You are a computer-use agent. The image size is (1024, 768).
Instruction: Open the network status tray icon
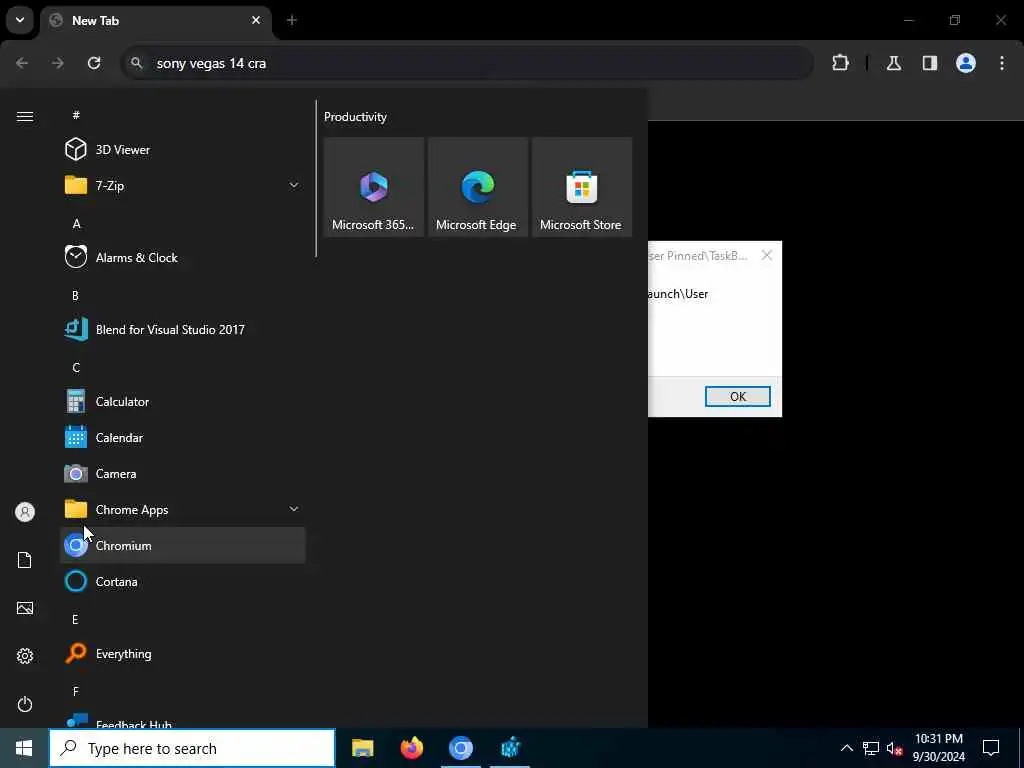(871, 748)
